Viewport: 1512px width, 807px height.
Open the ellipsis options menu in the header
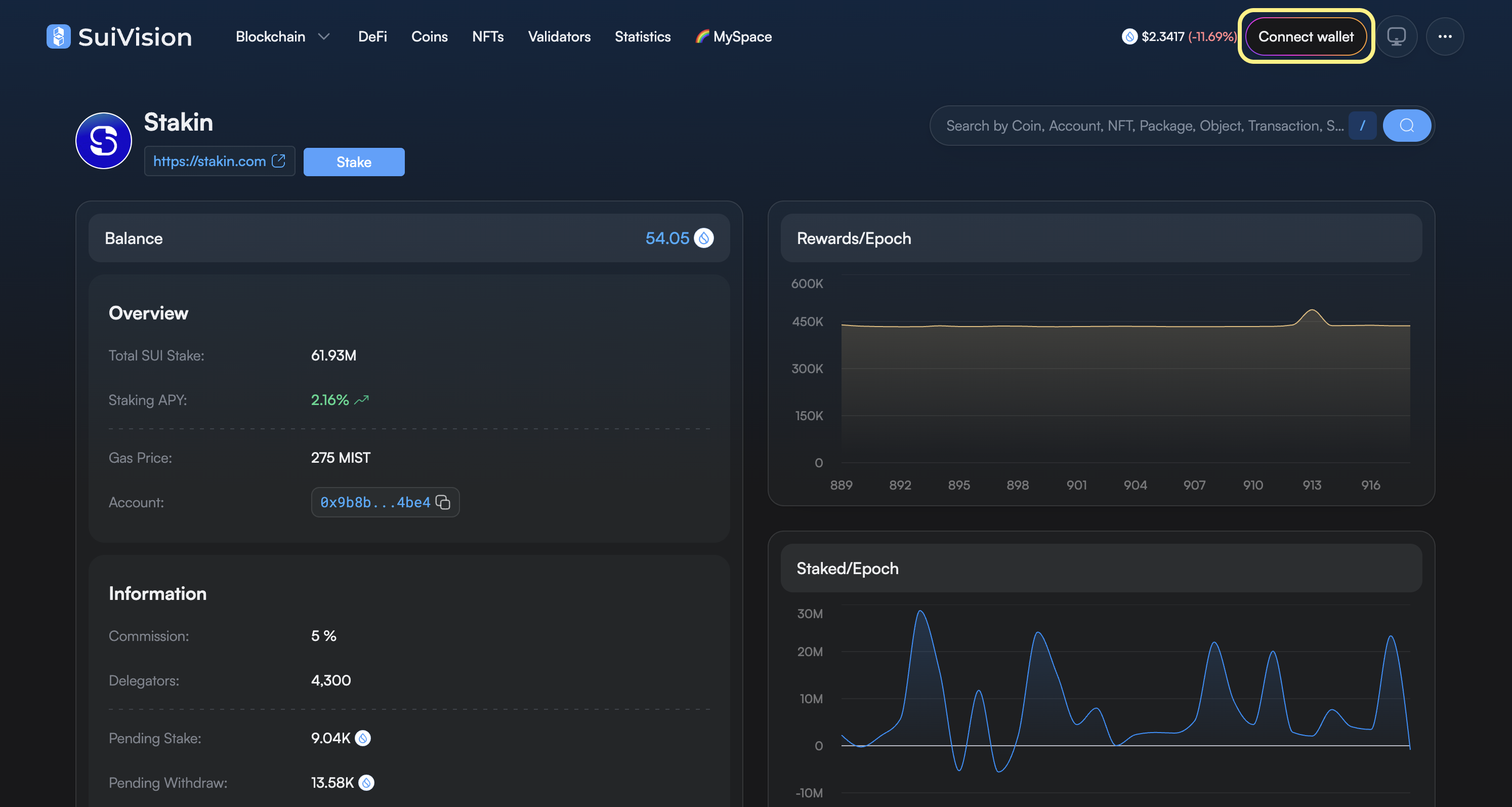click(x=1446, y=36)
